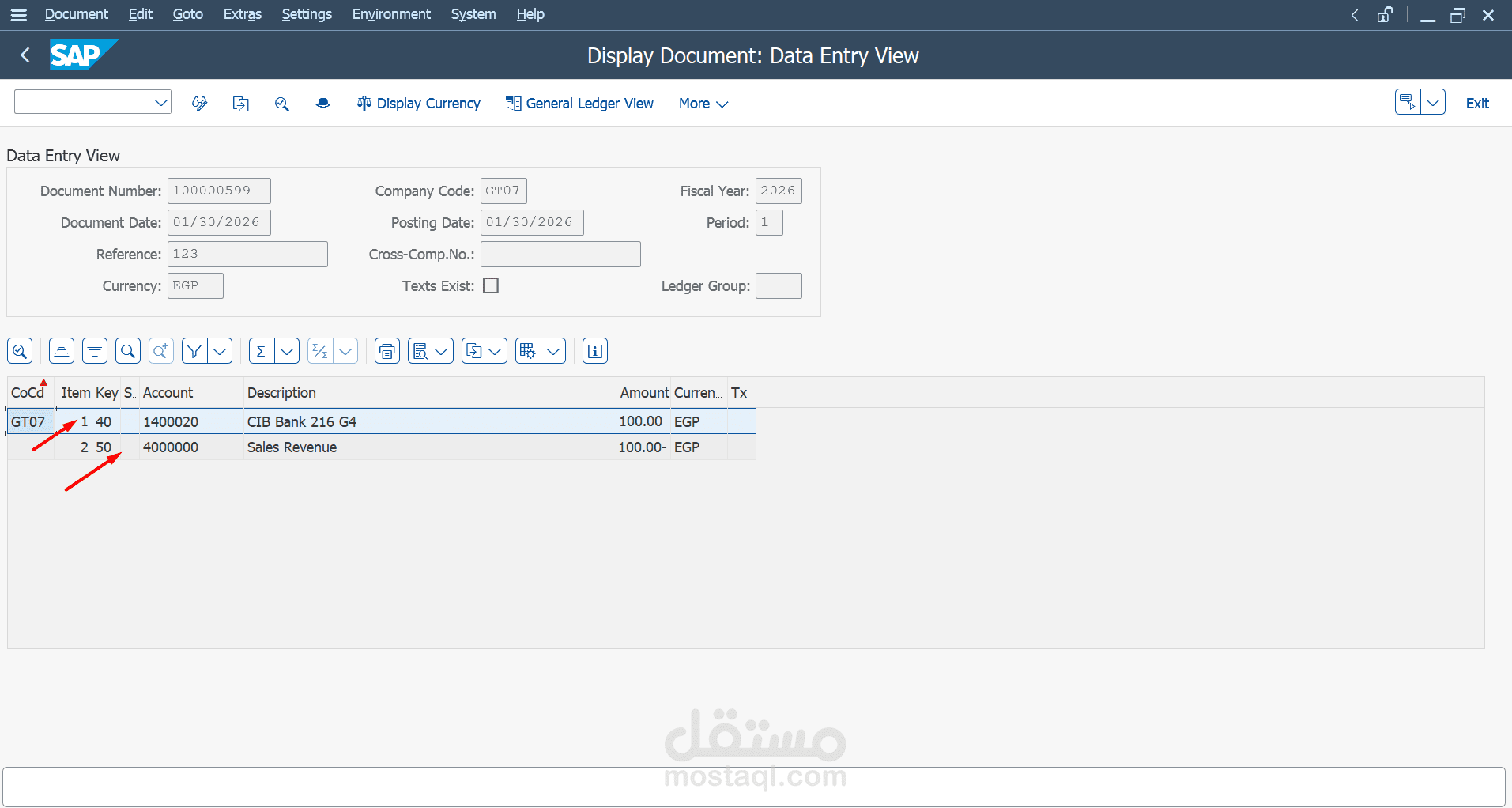The width and height of the screenshot is (1512, 808).
Task: Click the Sort Descending icon
Action: 94,350
